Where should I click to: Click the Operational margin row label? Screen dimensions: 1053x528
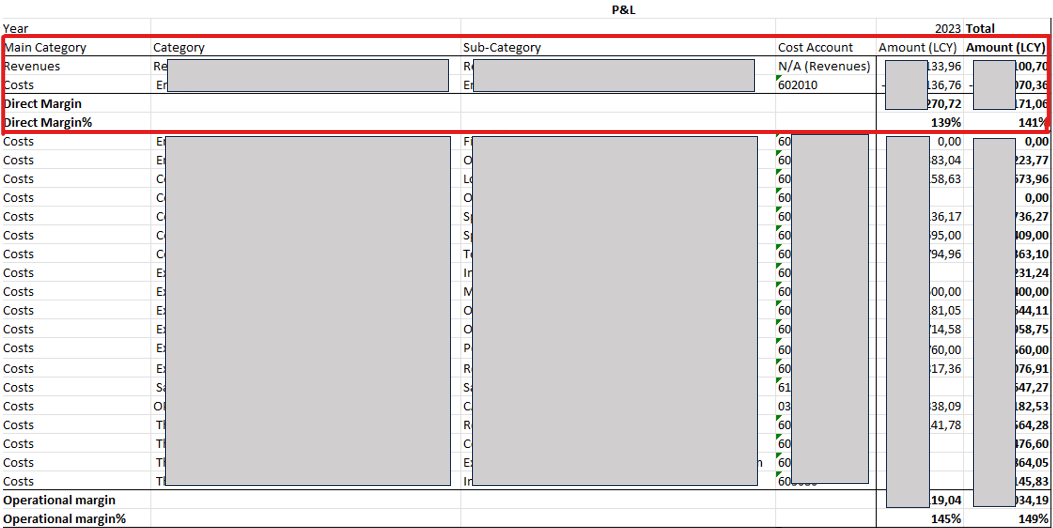tap(59, 500)
